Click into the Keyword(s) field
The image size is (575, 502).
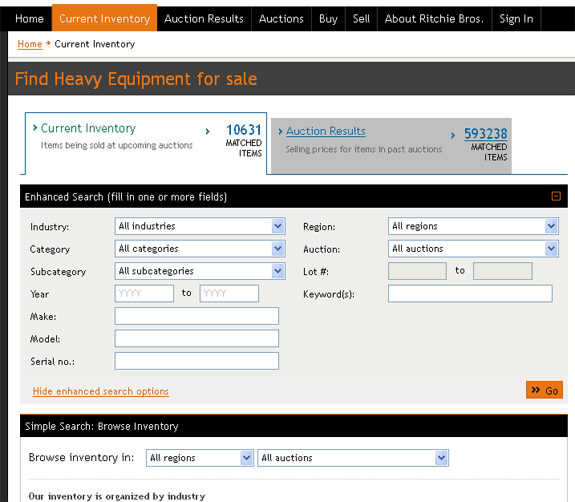click(x=470, y=294)
